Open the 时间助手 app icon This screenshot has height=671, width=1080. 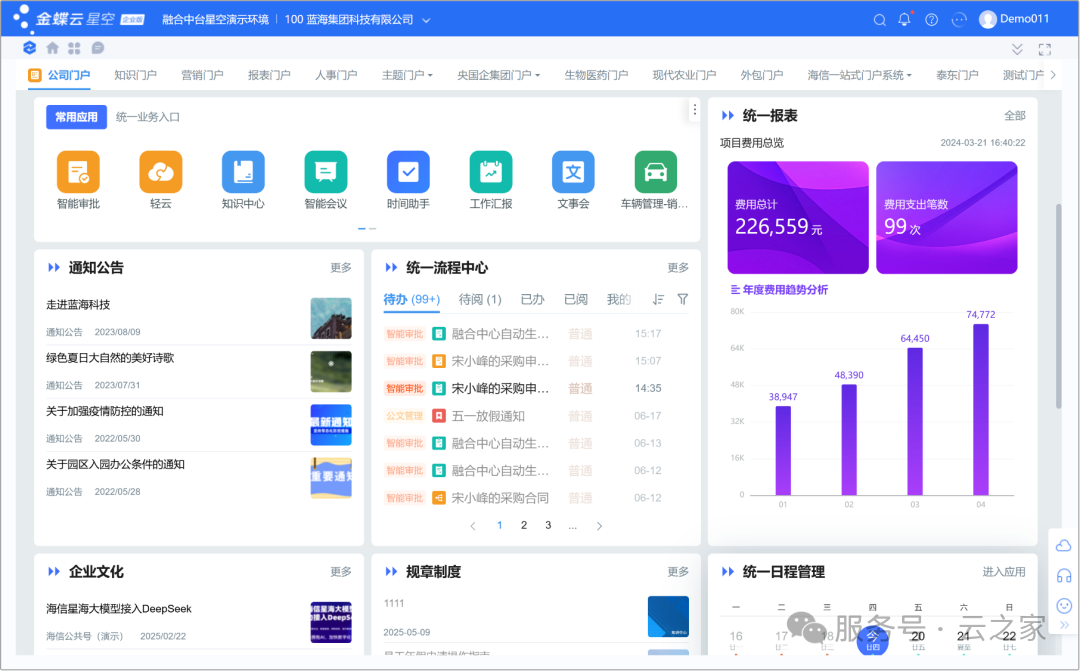pyautogui.click(x=408, y=171)
